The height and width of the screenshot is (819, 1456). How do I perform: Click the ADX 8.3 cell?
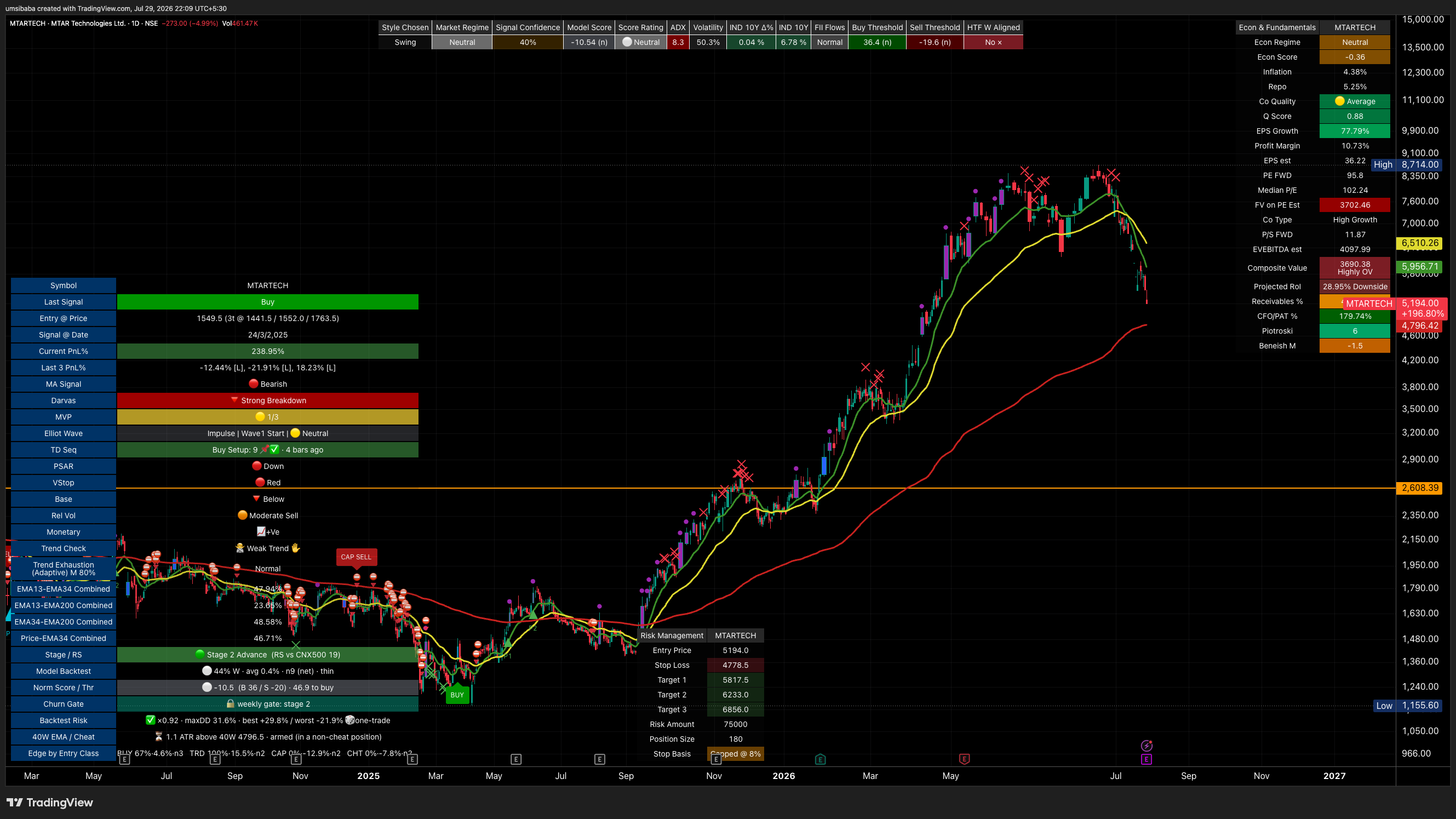tap(678, 42)
